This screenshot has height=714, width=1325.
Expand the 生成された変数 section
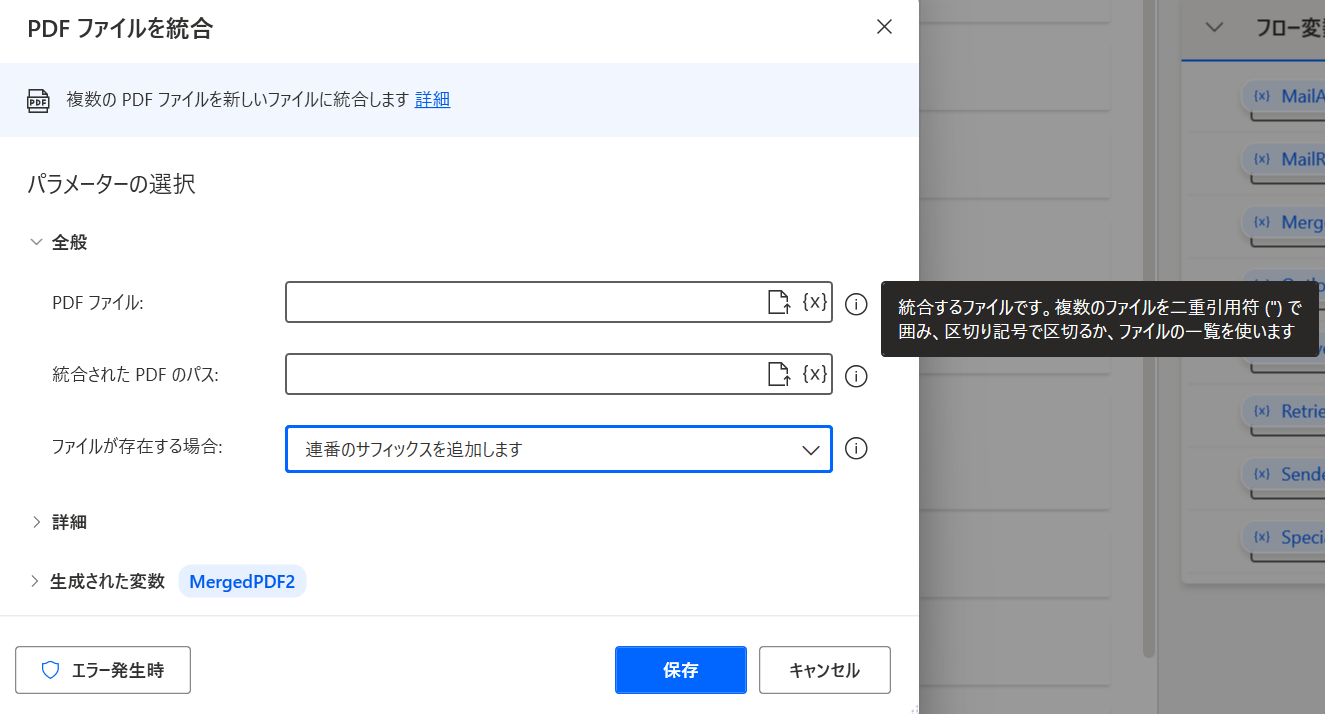pyautogui.click(x=35, y=581)
